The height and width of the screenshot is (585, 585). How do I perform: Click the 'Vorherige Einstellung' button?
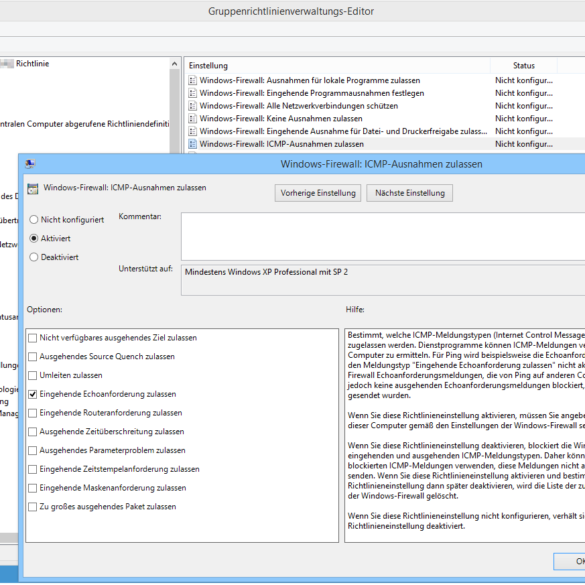318,193
